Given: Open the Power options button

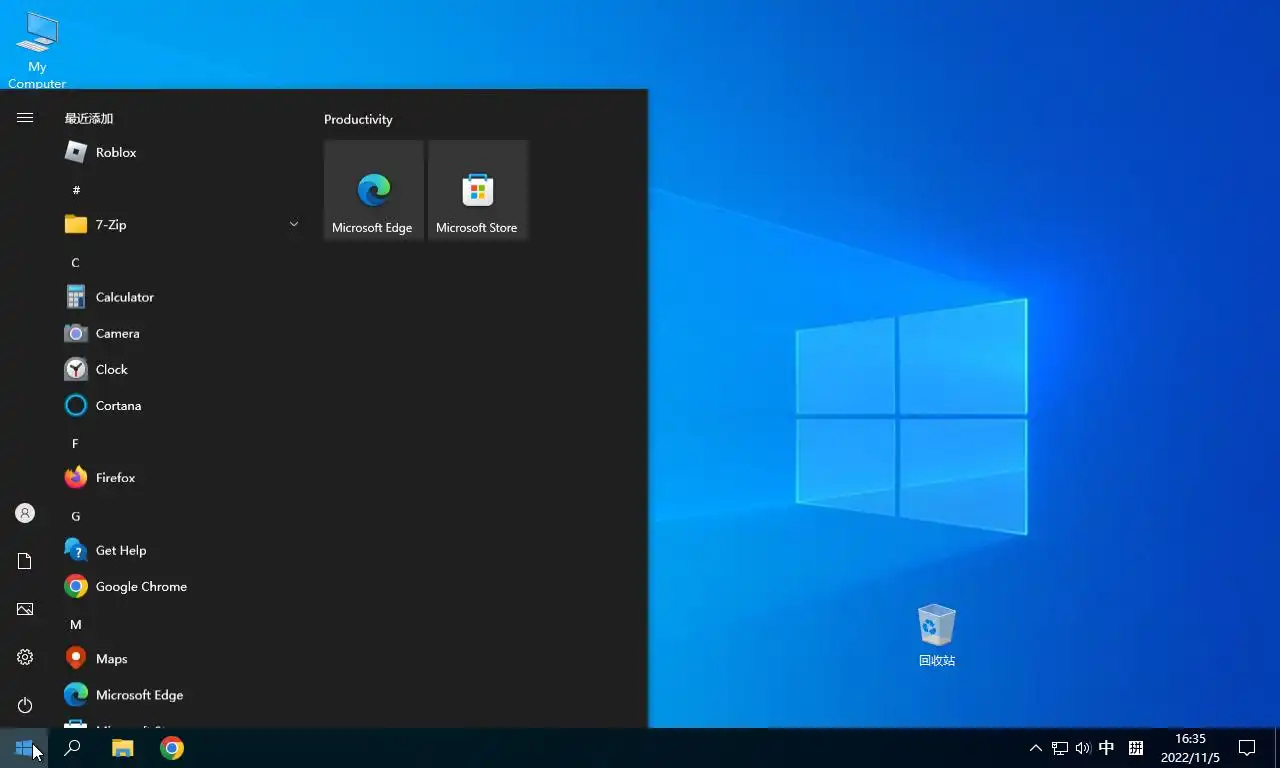Looking at the screenshot, I should point(25,705).
